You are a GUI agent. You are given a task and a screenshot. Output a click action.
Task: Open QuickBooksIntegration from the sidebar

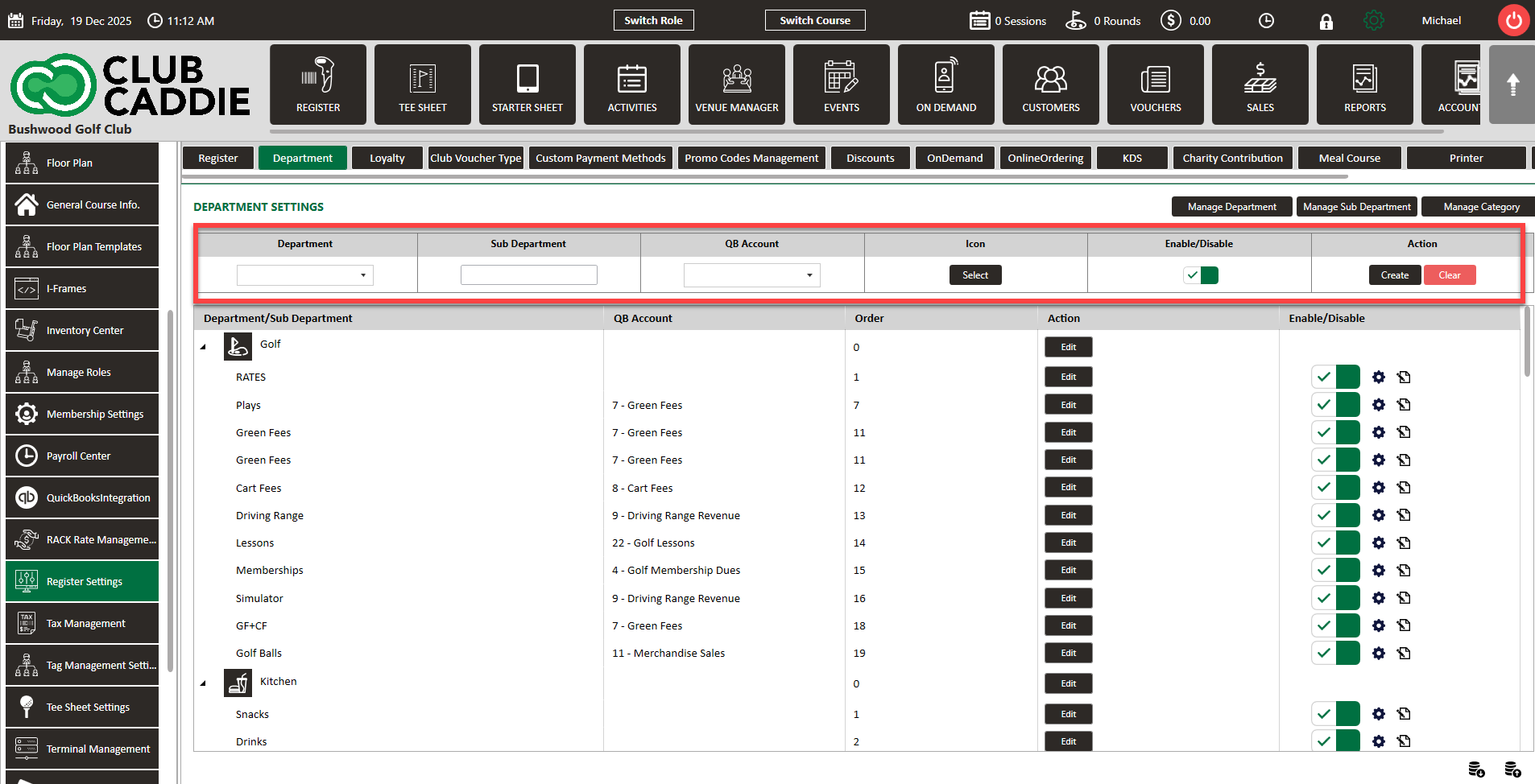click(82, 497)
